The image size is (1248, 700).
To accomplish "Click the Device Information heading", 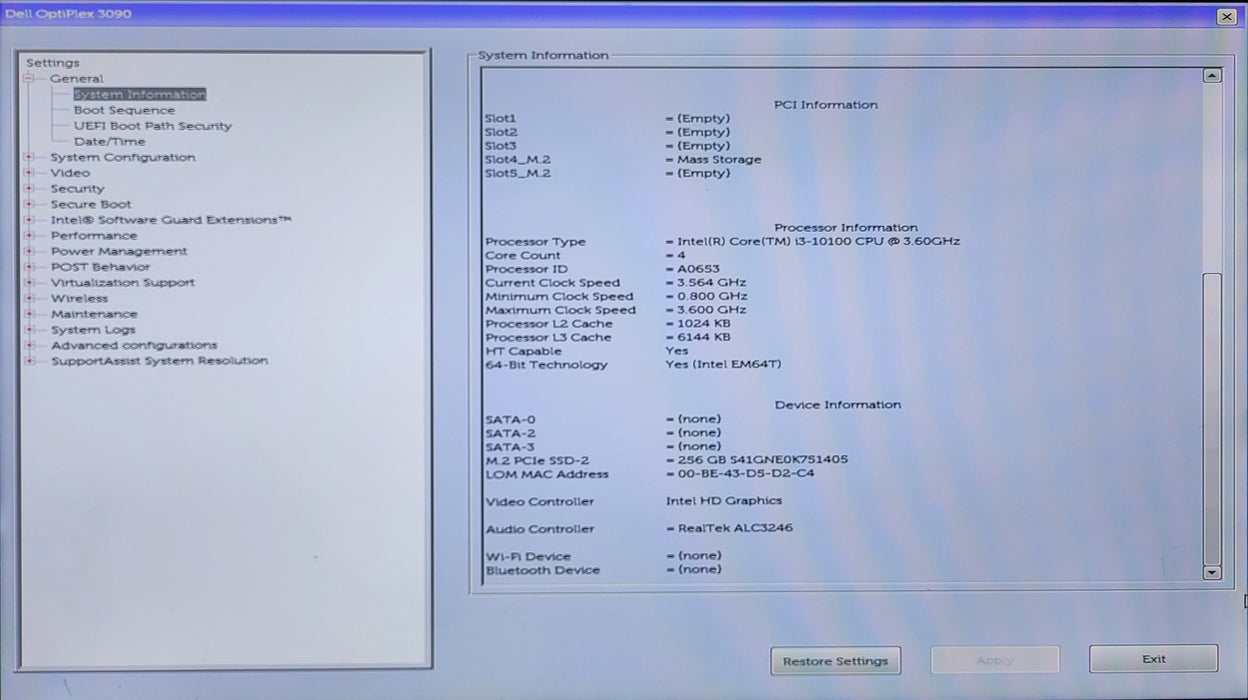I will (x=838, y=405).
